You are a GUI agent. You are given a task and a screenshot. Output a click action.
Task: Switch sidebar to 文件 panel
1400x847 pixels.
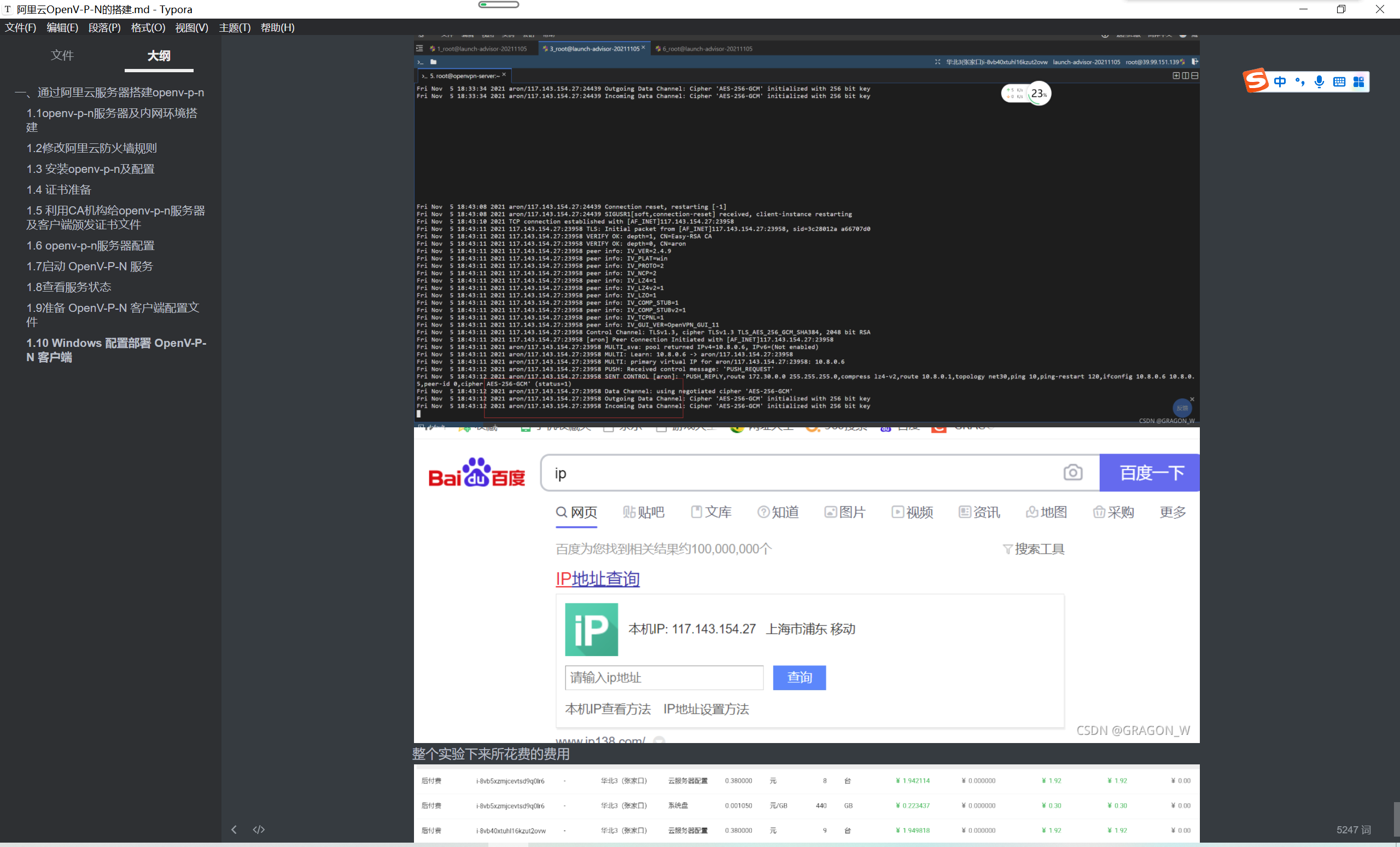point(62,55)
